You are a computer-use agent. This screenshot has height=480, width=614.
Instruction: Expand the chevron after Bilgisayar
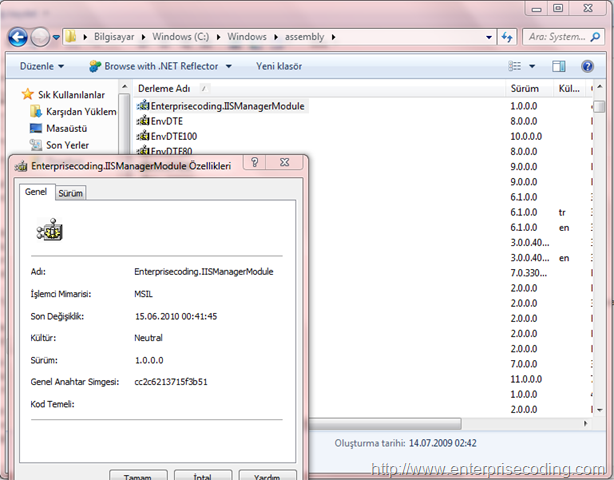point(144,37)
